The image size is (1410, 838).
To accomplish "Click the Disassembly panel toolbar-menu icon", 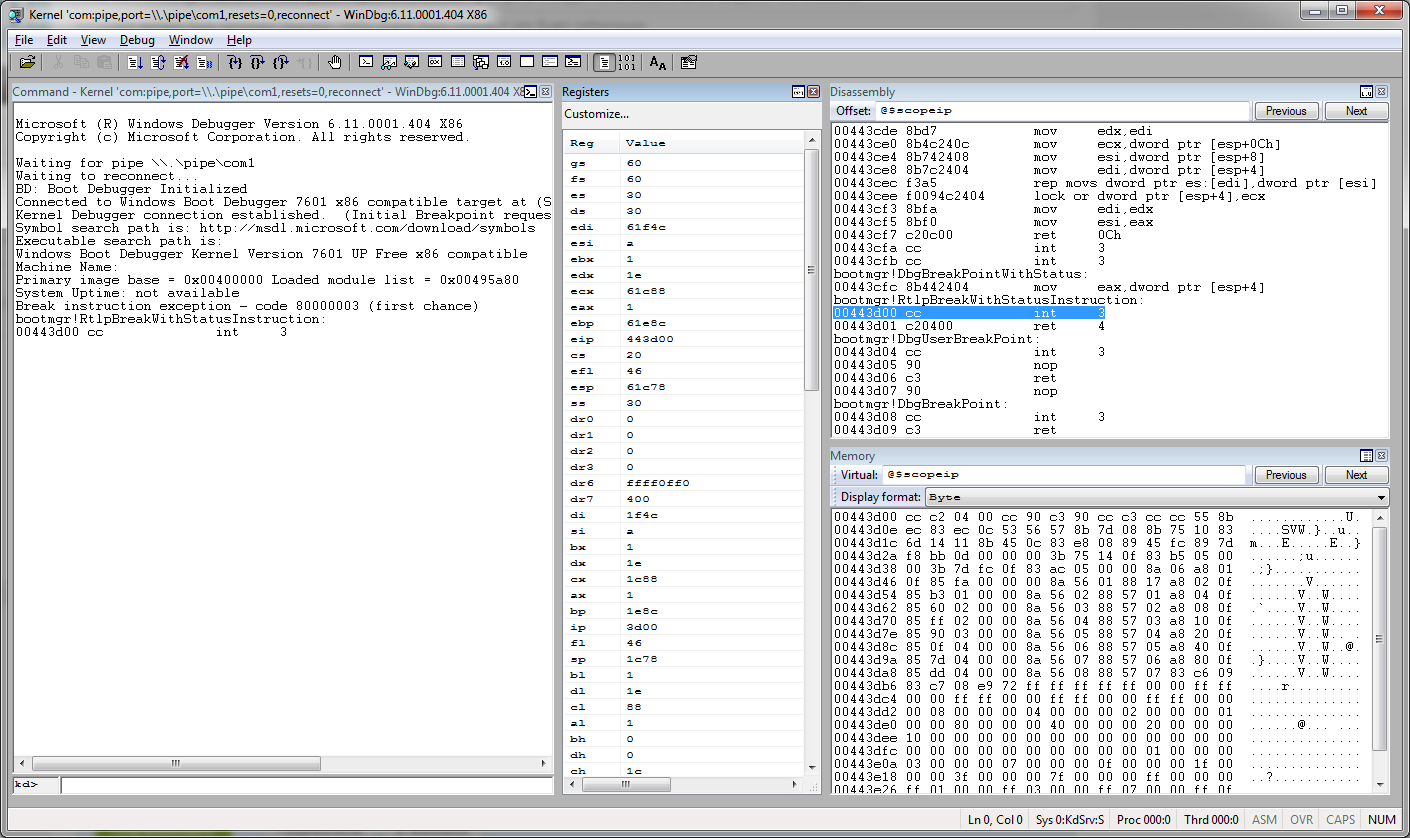I will pos(1366,92).
